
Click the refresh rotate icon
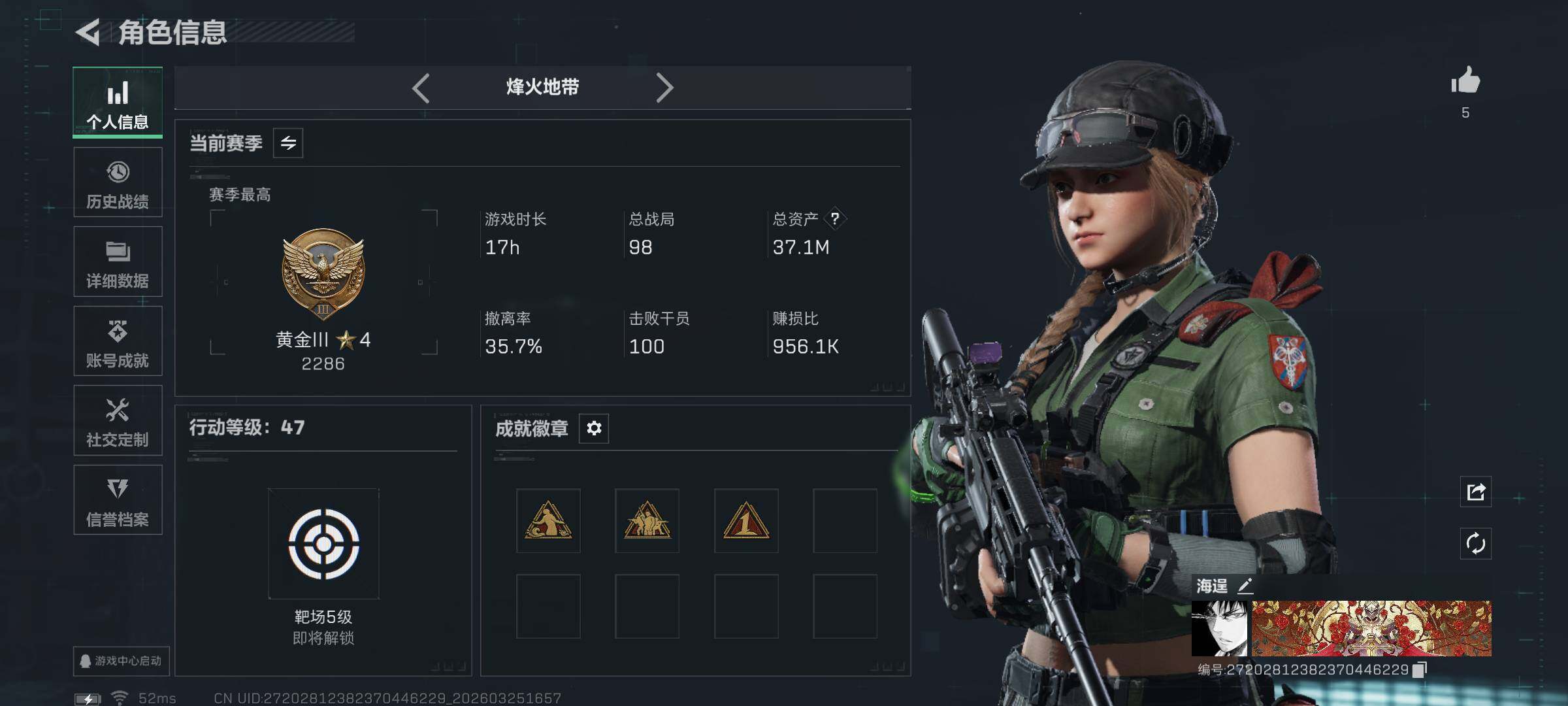tap(1476, 544)
